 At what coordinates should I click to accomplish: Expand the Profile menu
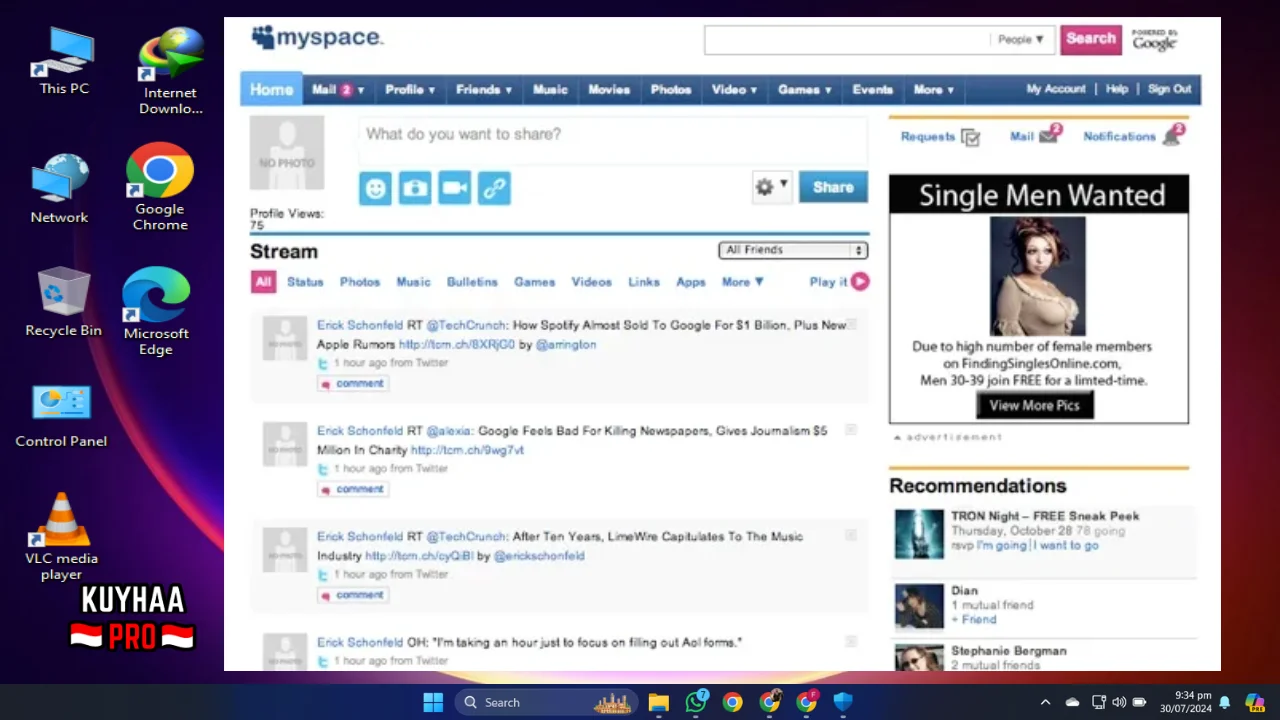coord(410,89)
